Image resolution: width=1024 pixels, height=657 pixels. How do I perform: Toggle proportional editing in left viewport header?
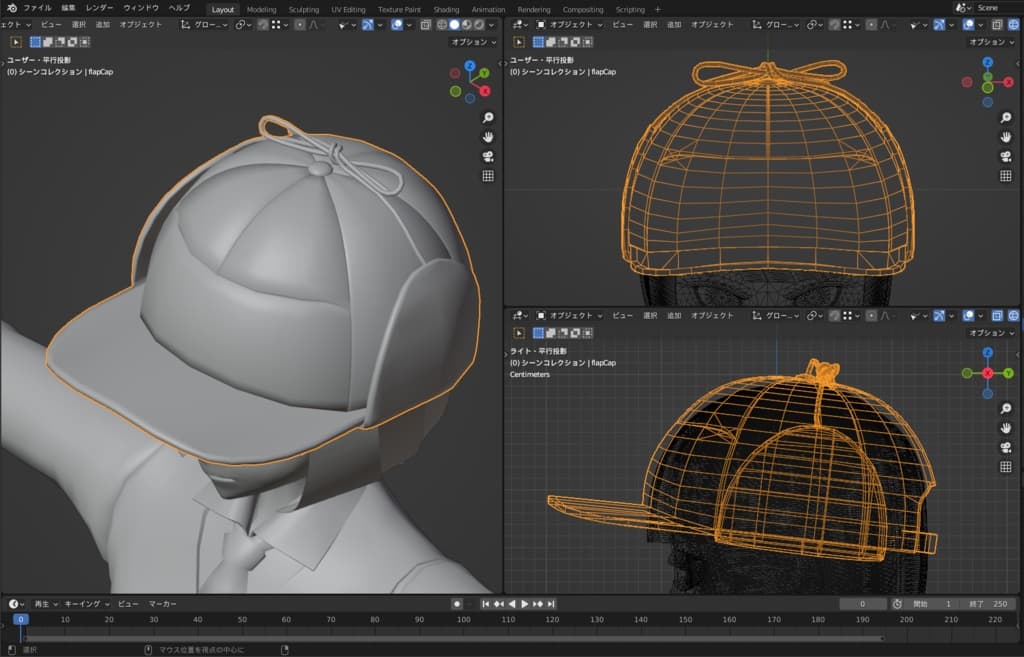(x=299, y=24)
